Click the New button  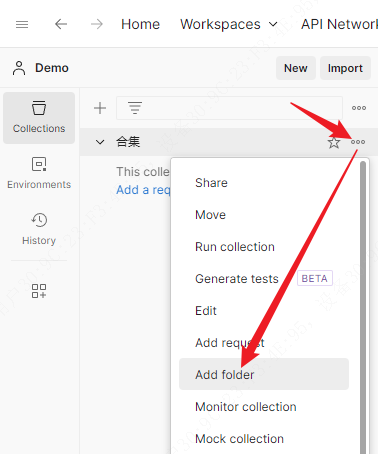click(x=296, y=68)
